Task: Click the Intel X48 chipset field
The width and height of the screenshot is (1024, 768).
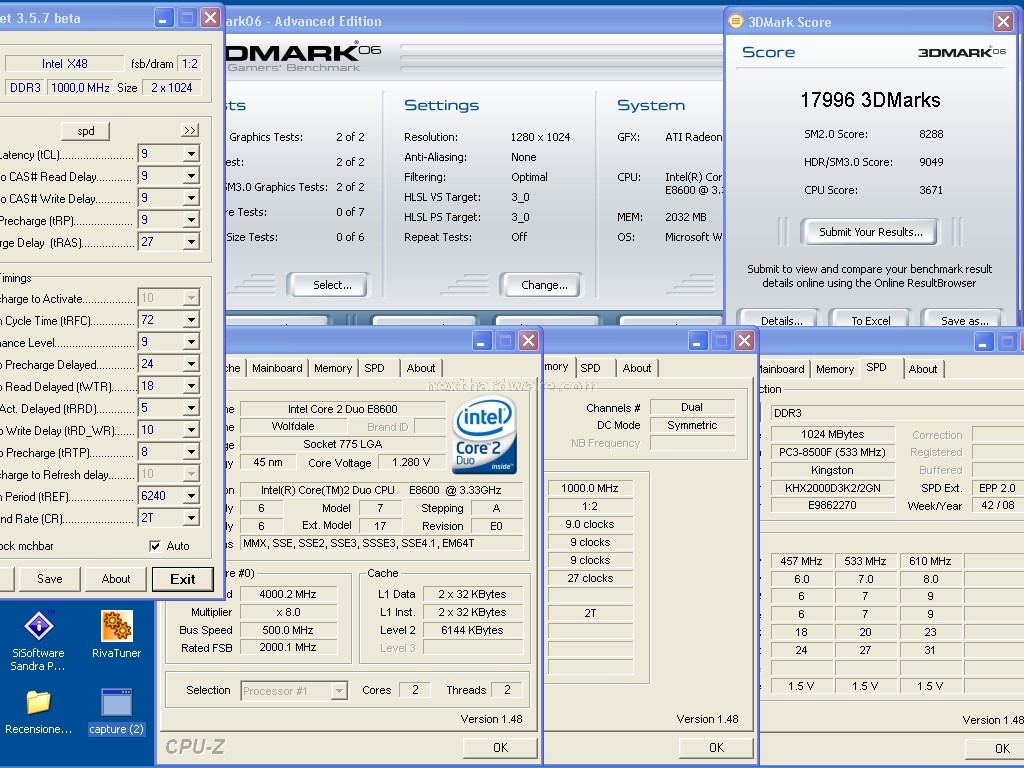Action: 64,63
